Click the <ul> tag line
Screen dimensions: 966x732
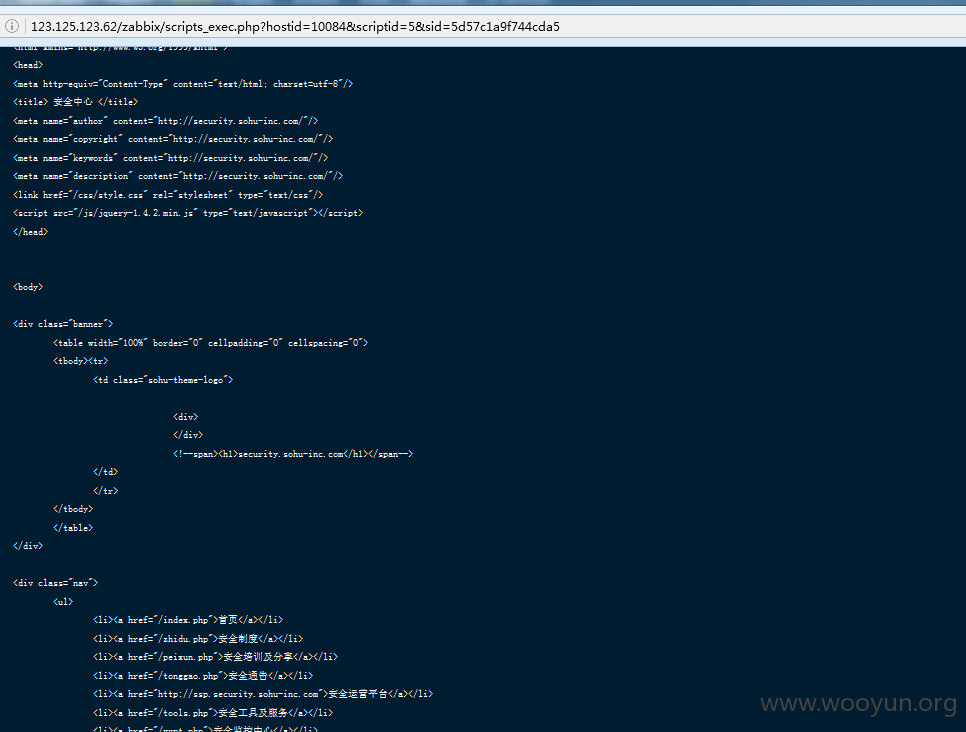(63, 601)
